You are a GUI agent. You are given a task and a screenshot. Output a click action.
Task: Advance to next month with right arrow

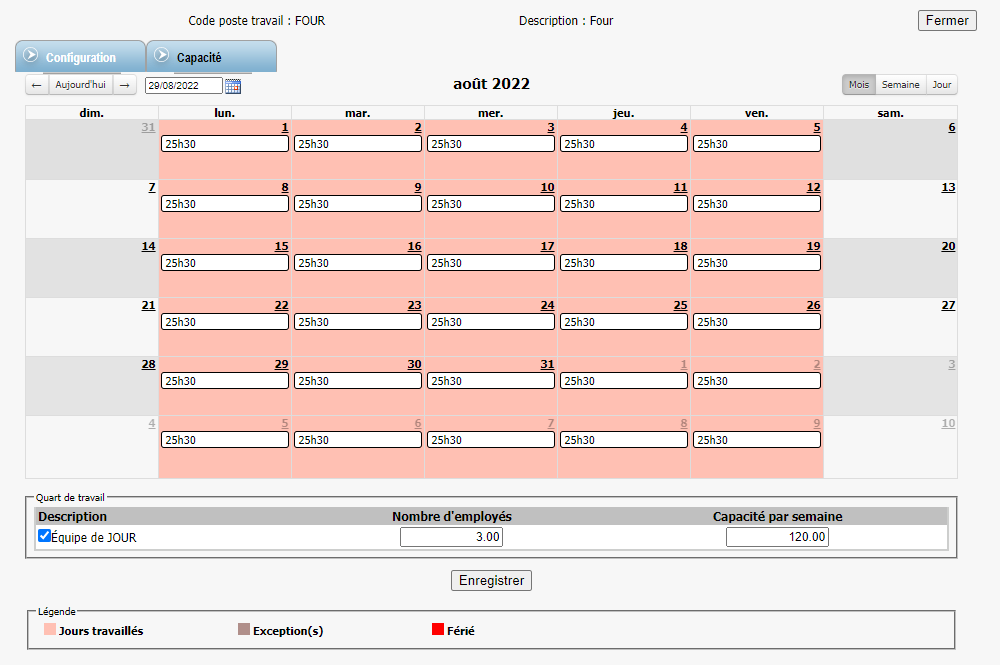point(126,85)
